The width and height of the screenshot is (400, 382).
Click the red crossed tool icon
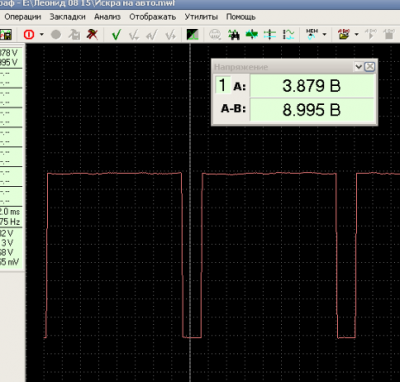(92, 34)
